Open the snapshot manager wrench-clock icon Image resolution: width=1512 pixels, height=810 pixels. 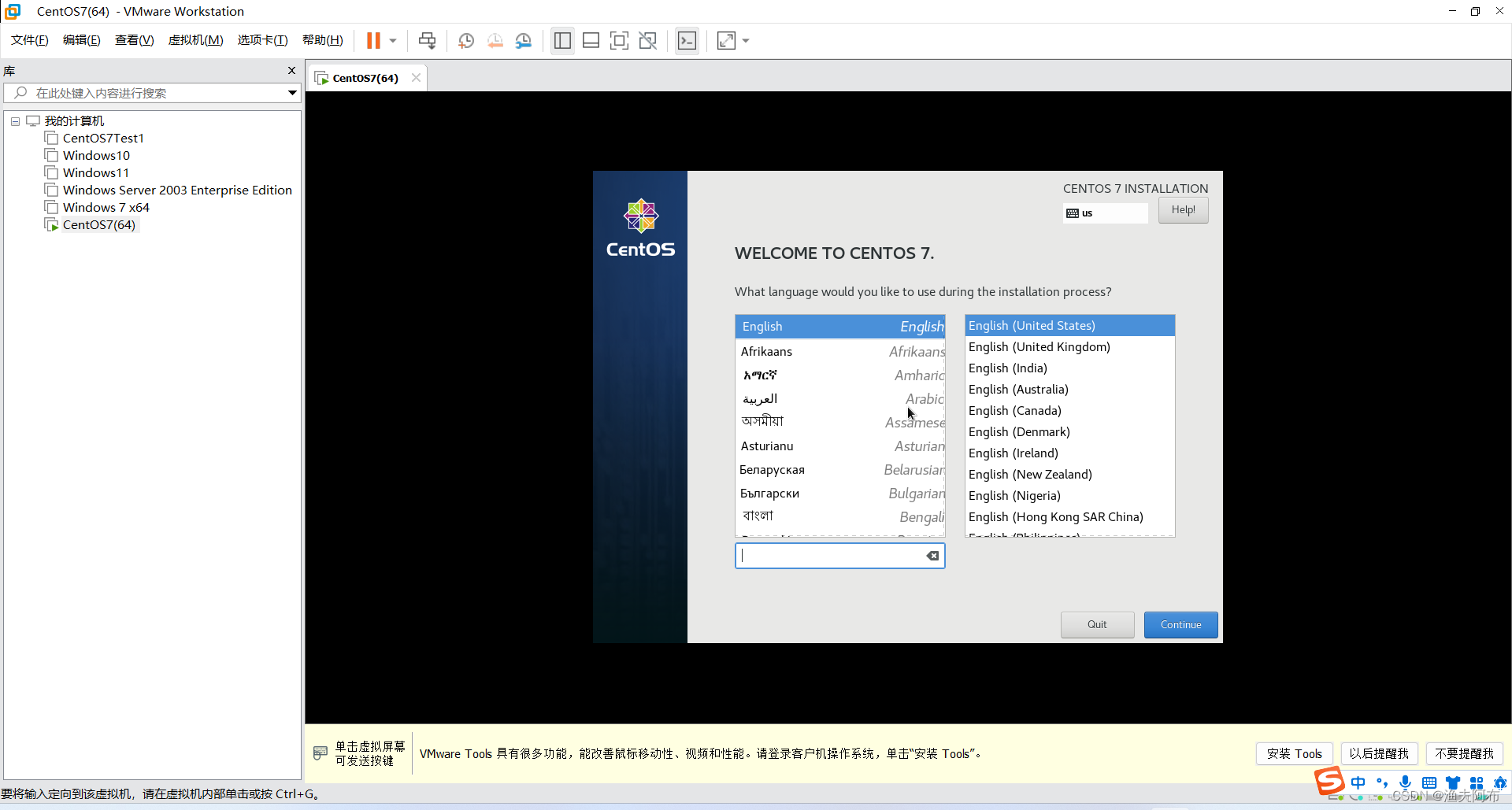(x=523, y=40)
